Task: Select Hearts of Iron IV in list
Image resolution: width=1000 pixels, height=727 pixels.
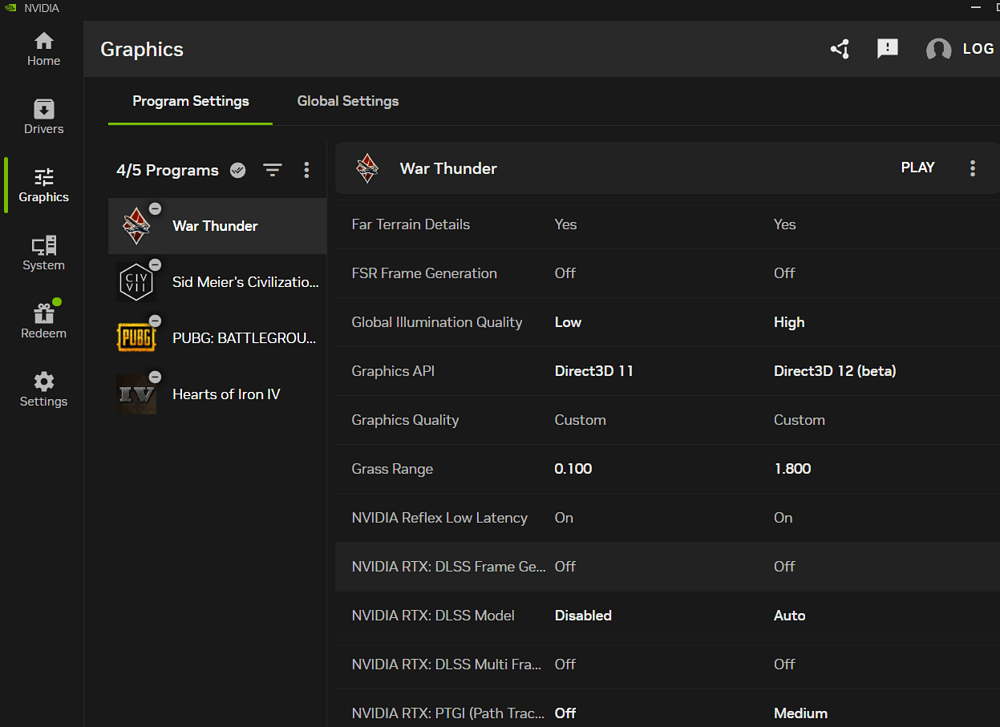Action: pyautogui.click(x=217, y=394)
